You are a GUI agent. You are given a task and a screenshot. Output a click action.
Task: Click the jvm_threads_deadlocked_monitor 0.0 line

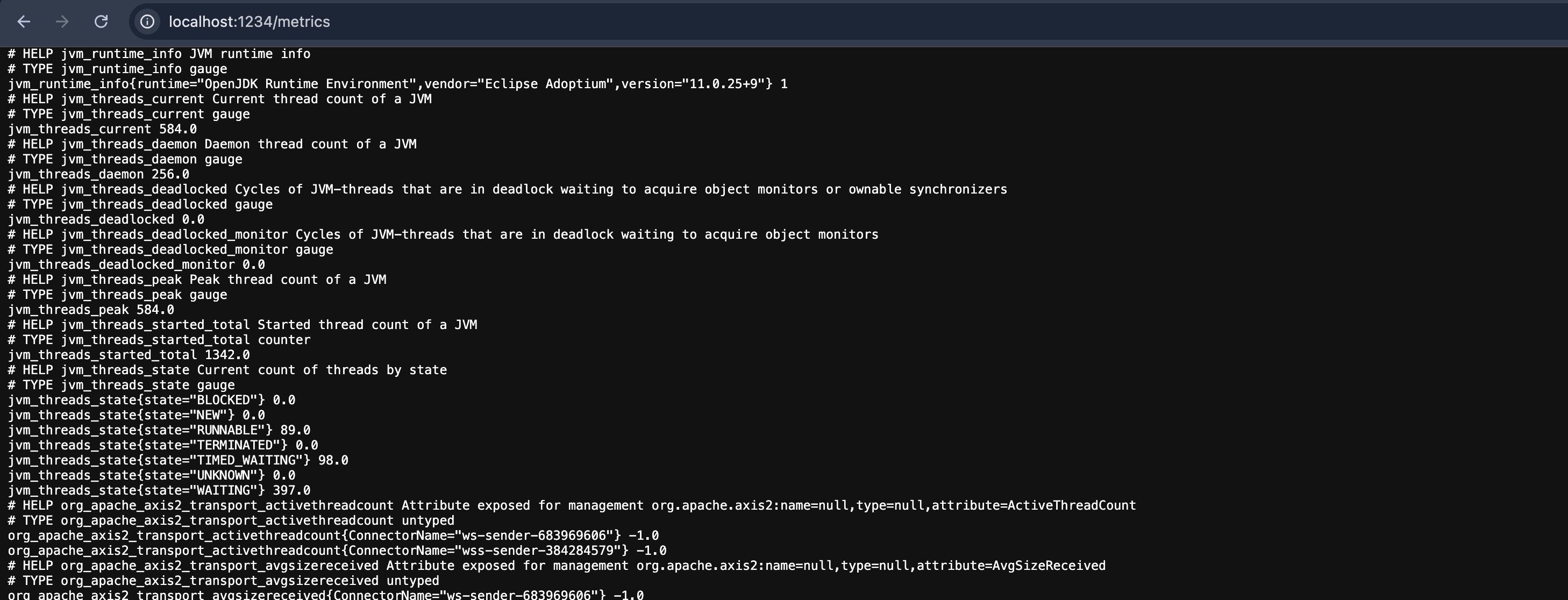[137, 265]
